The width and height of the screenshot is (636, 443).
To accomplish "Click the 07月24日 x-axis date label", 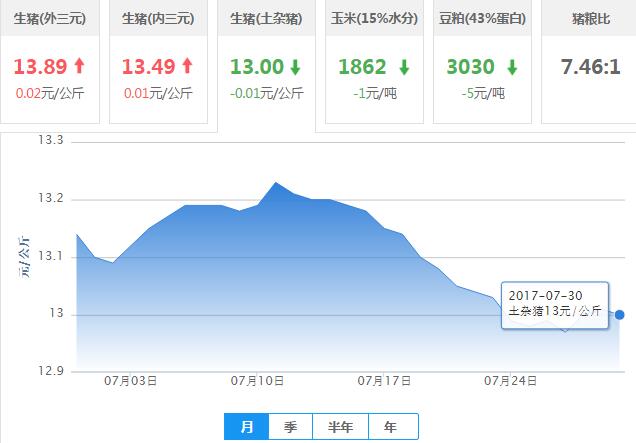I will [x=511, y=381].
